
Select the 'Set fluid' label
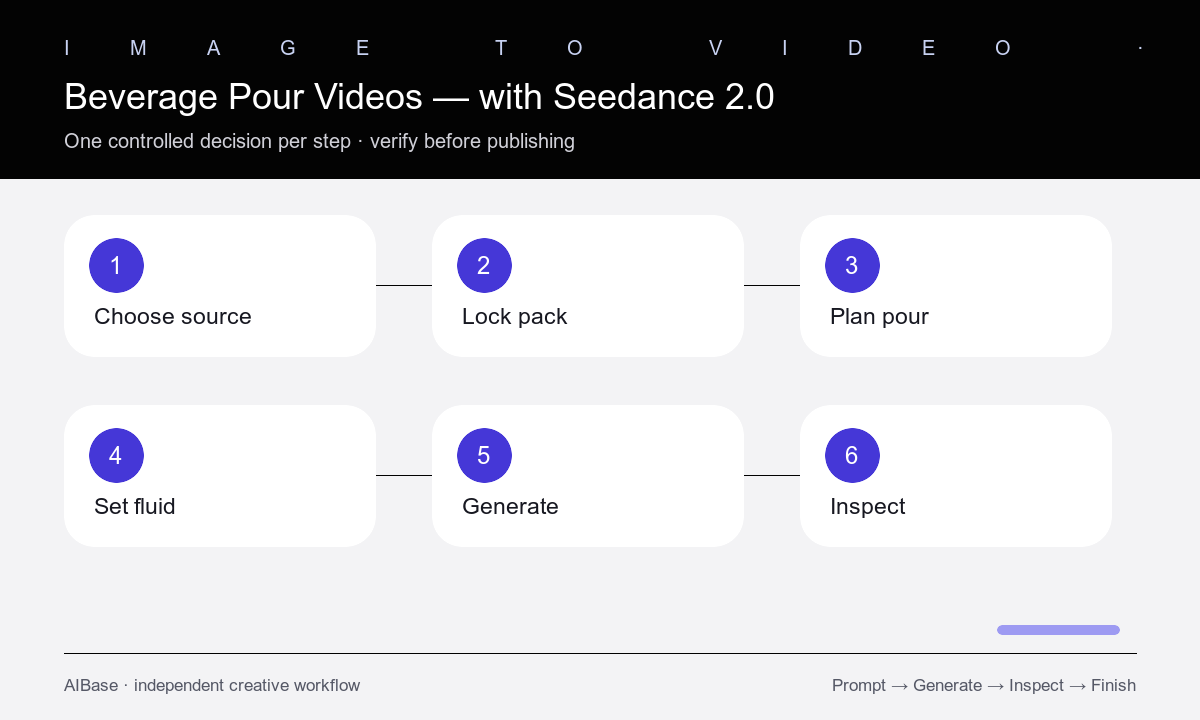click(135, 507)
